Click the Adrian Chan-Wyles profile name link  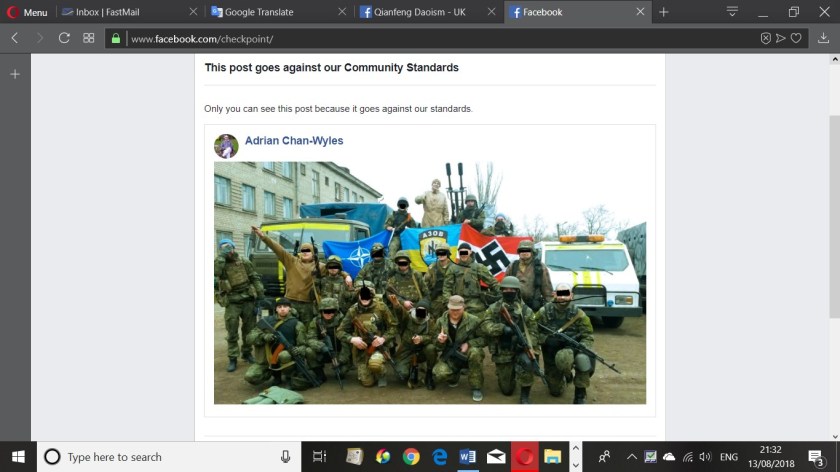[294, 141]
